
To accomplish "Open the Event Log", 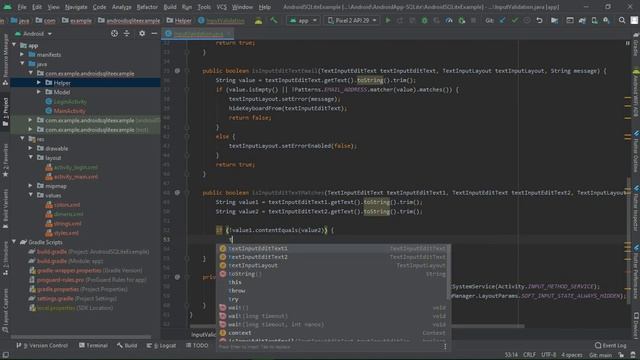I will pyautogui.click(x=610, y=345).
